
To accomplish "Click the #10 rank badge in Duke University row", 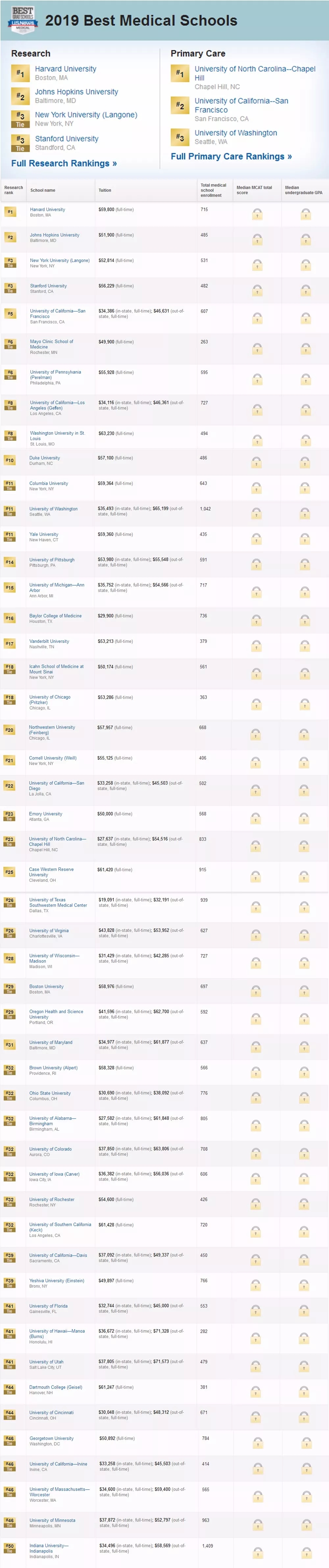I will (10, 460).
